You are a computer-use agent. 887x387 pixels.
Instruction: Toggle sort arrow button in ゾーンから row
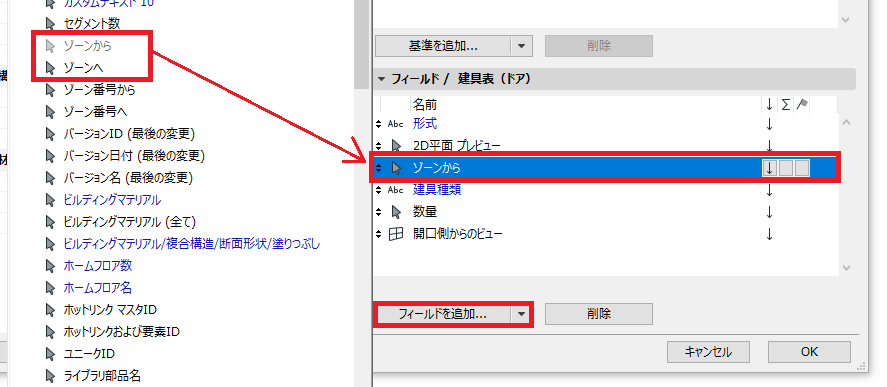coord(769,167)
